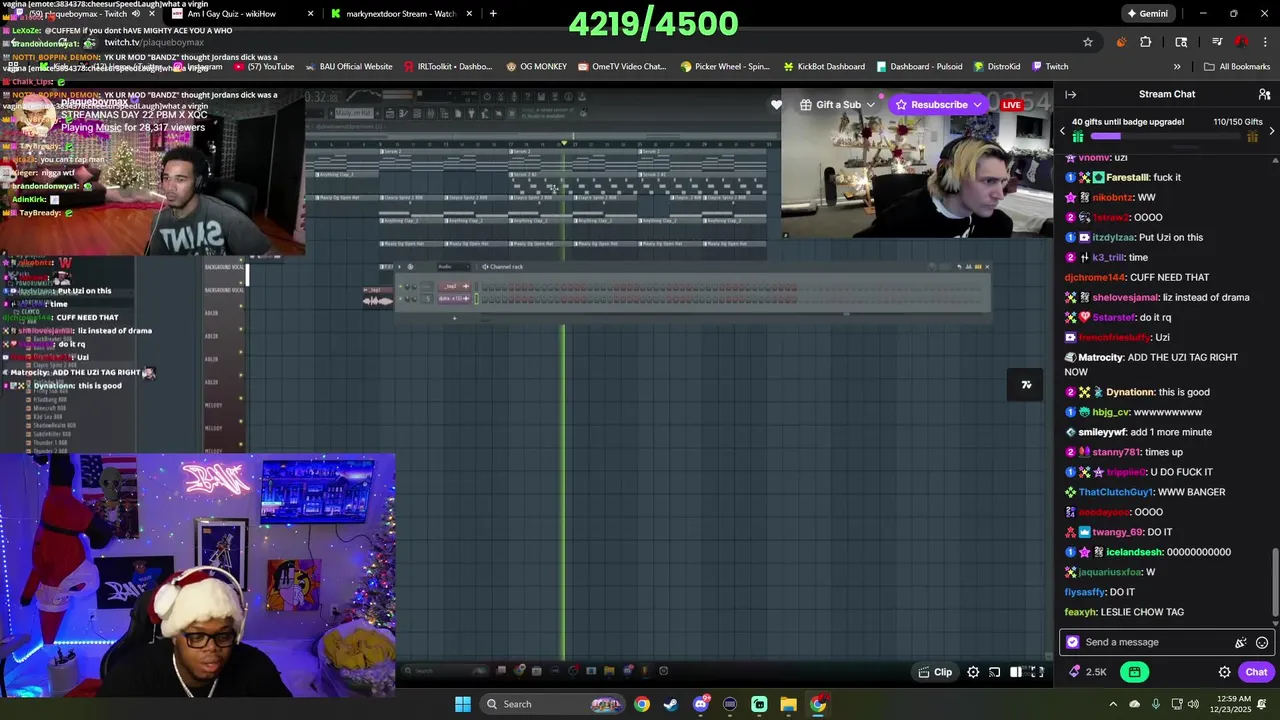Open the chat community users icon
This screenshot has height=720, width=1280.
1264,94
